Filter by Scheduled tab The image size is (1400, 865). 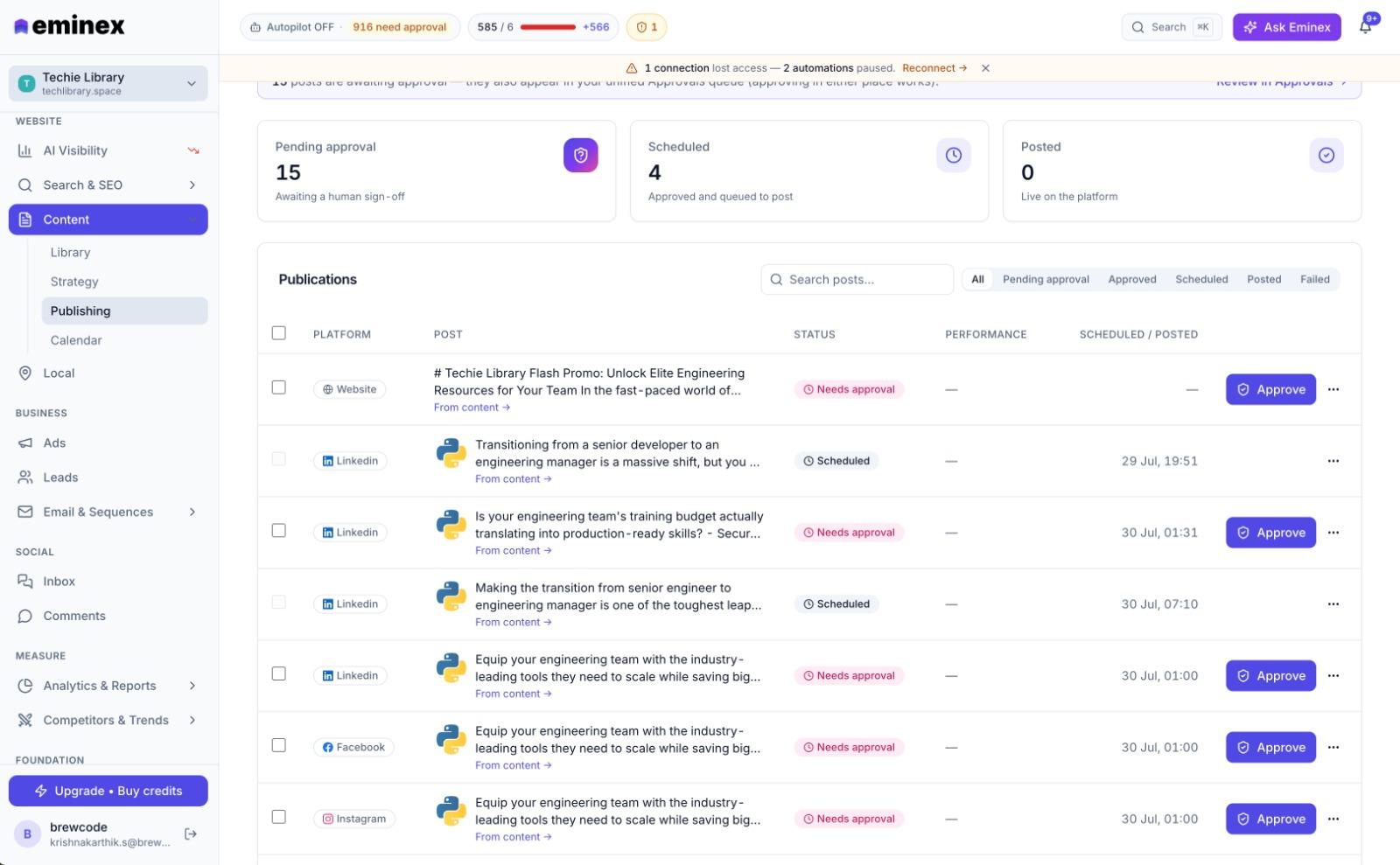tap(1201, 279)
